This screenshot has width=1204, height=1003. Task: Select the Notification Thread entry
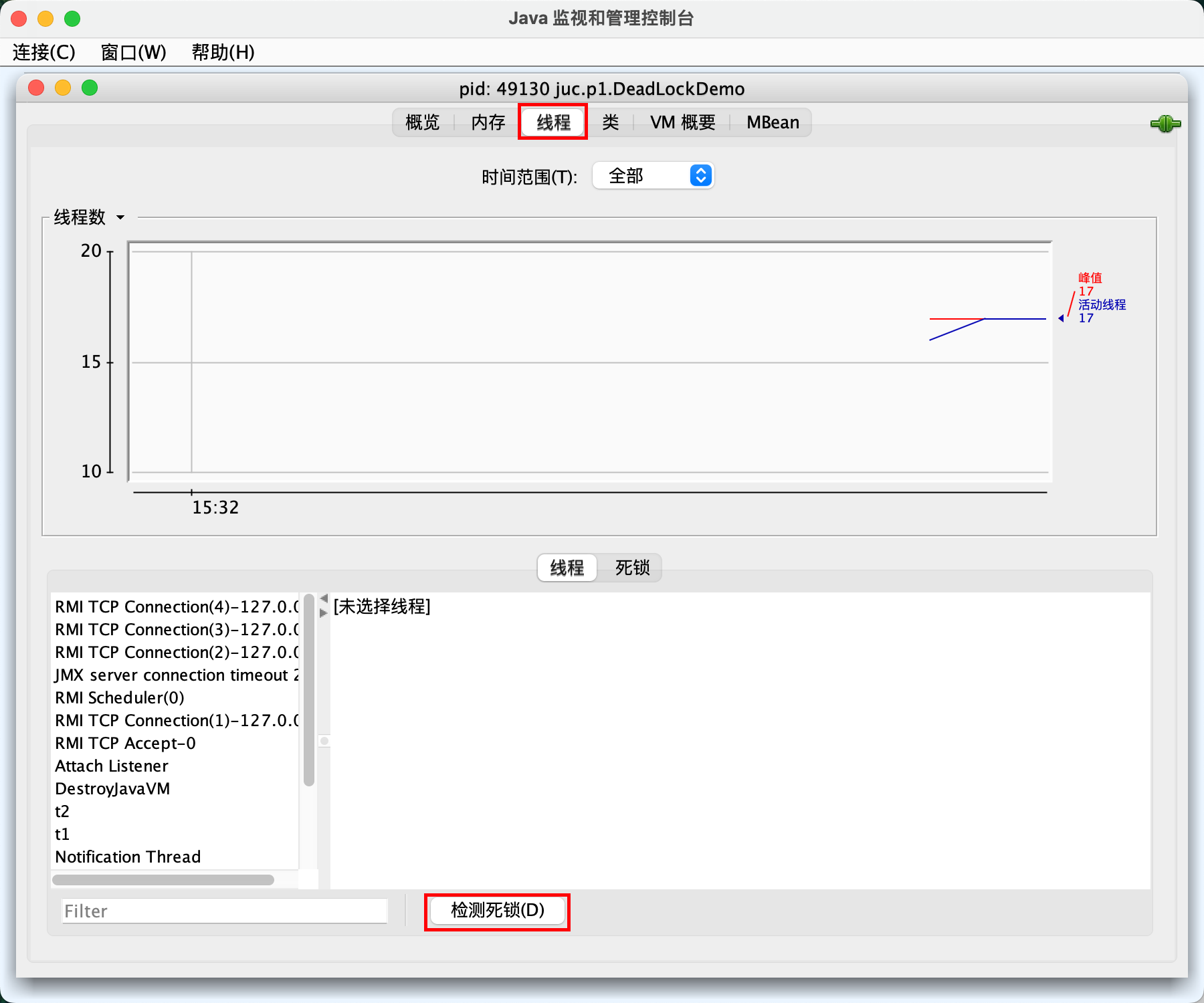coord(175,857)
